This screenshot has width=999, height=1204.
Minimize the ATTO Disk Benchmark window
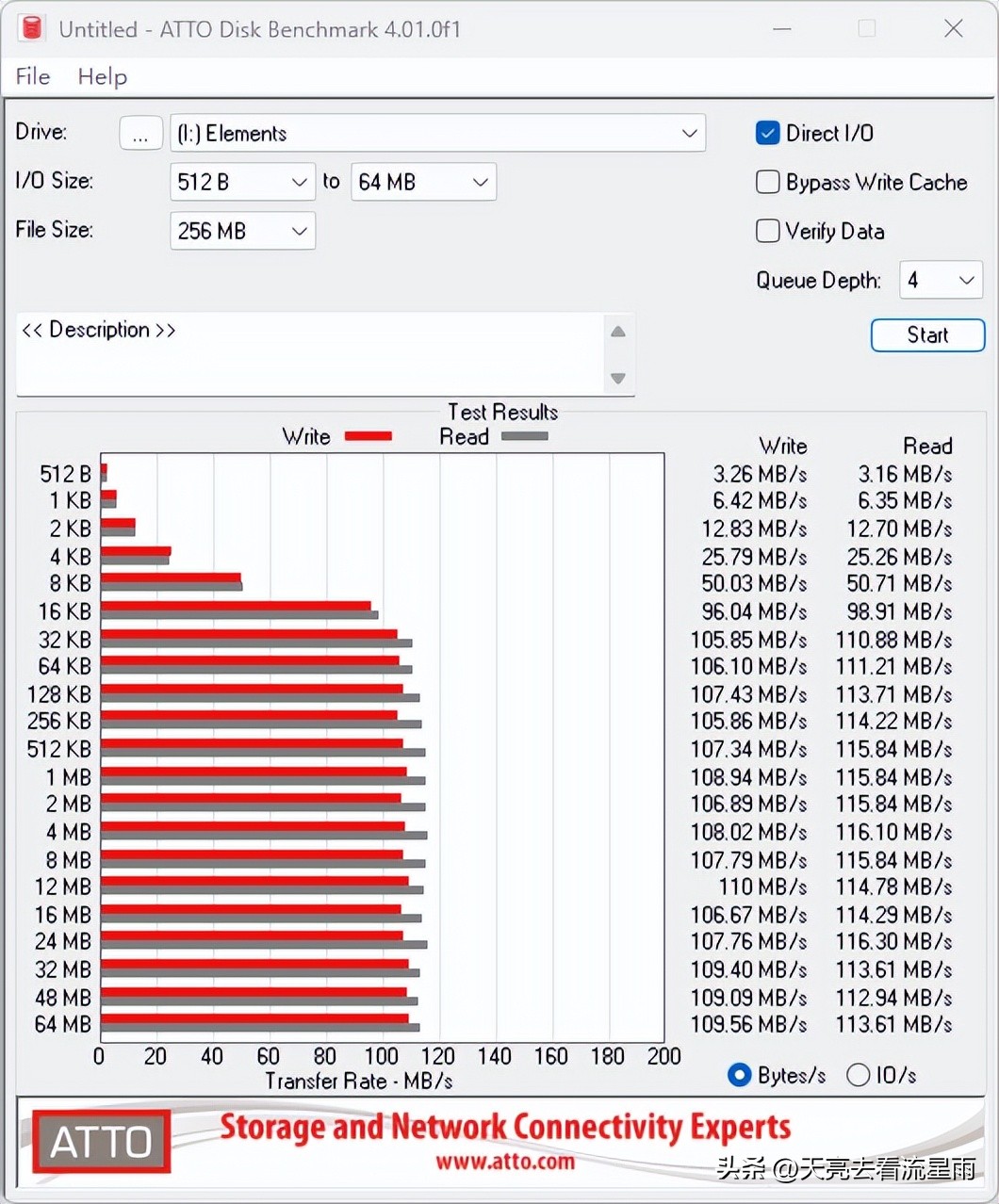[x=781, y=28]
